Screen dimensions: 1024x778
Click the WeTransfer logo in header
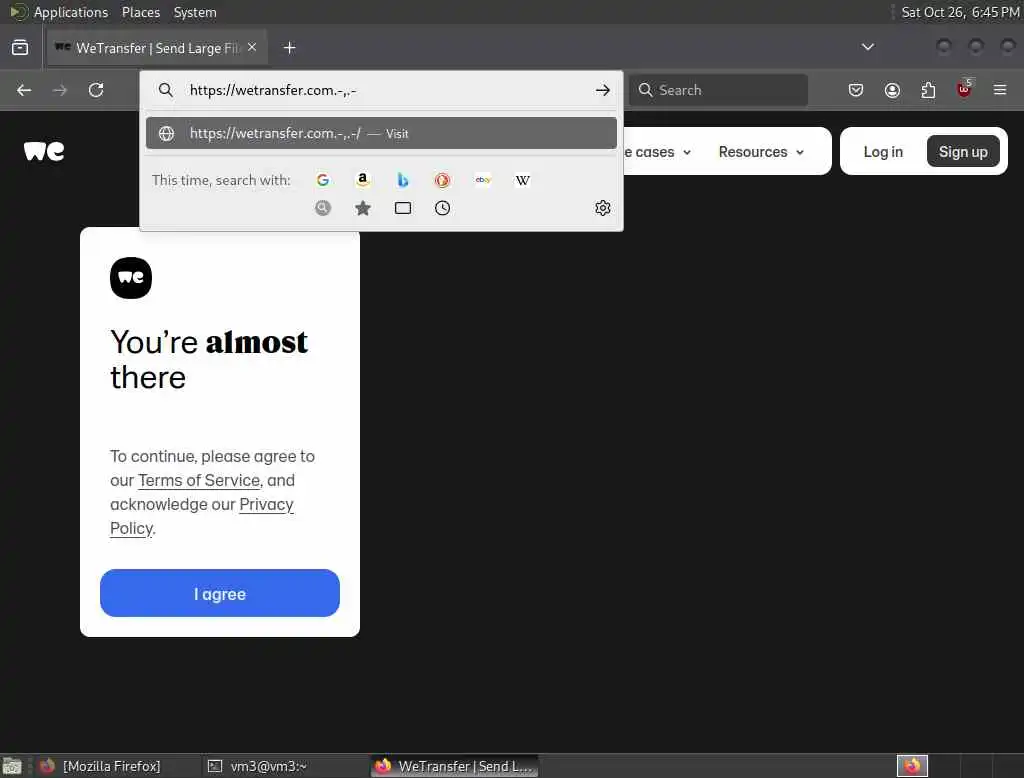coord(44,151)
